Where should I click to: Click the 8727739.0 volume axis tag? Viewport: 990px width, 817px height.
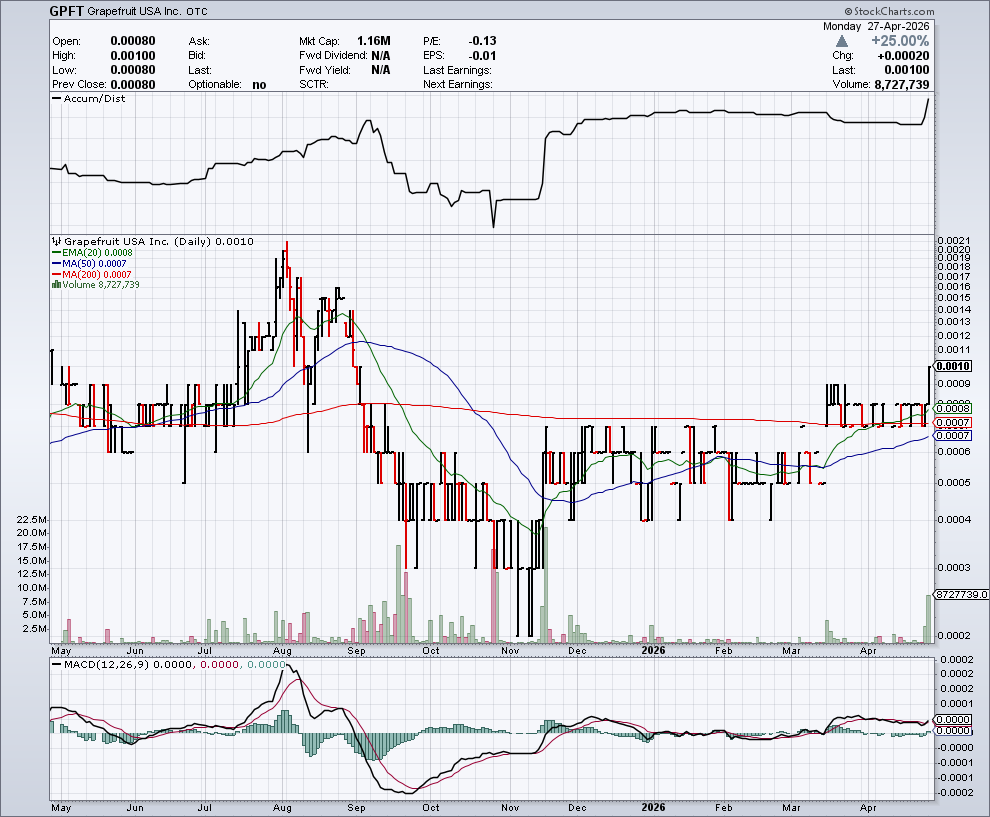click(x=960, y=595)
